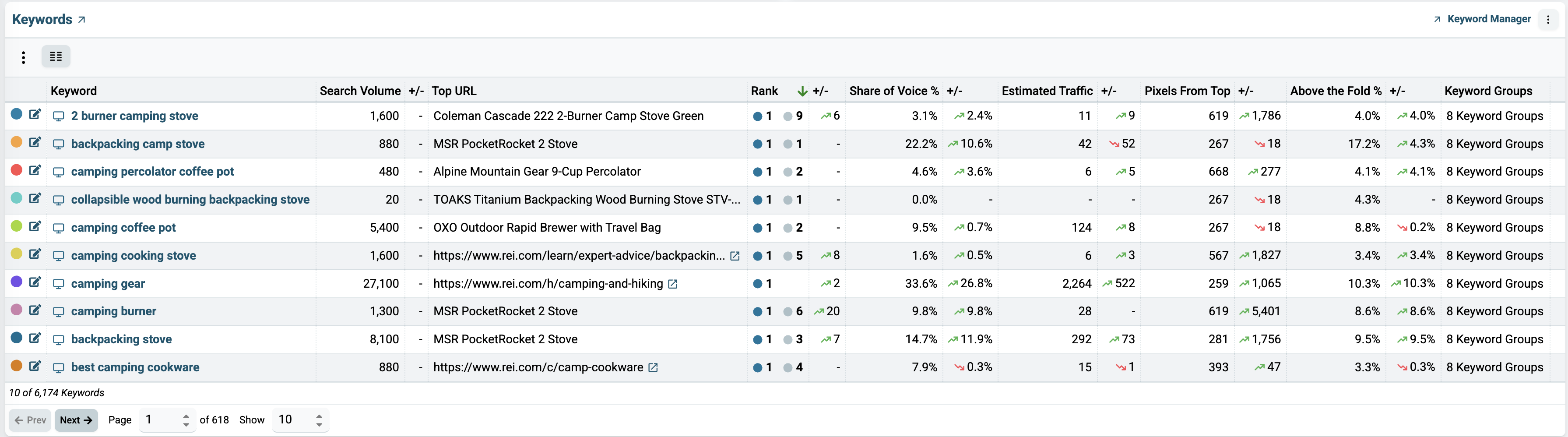
Task: Sort by Search Volume column header
Action: click(360, 91)
